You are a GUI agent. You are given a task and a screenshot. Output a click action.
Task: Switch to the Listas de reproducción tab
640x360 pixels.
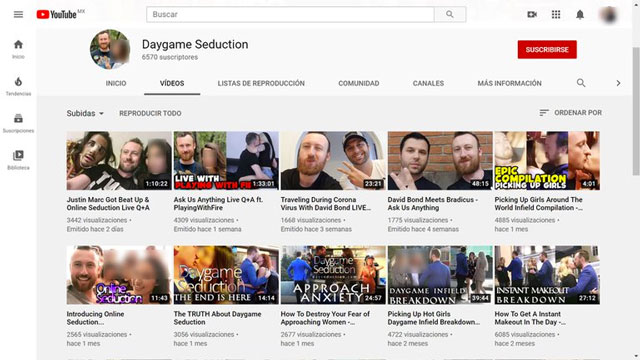pyautogui.click(x=261, y=83)
